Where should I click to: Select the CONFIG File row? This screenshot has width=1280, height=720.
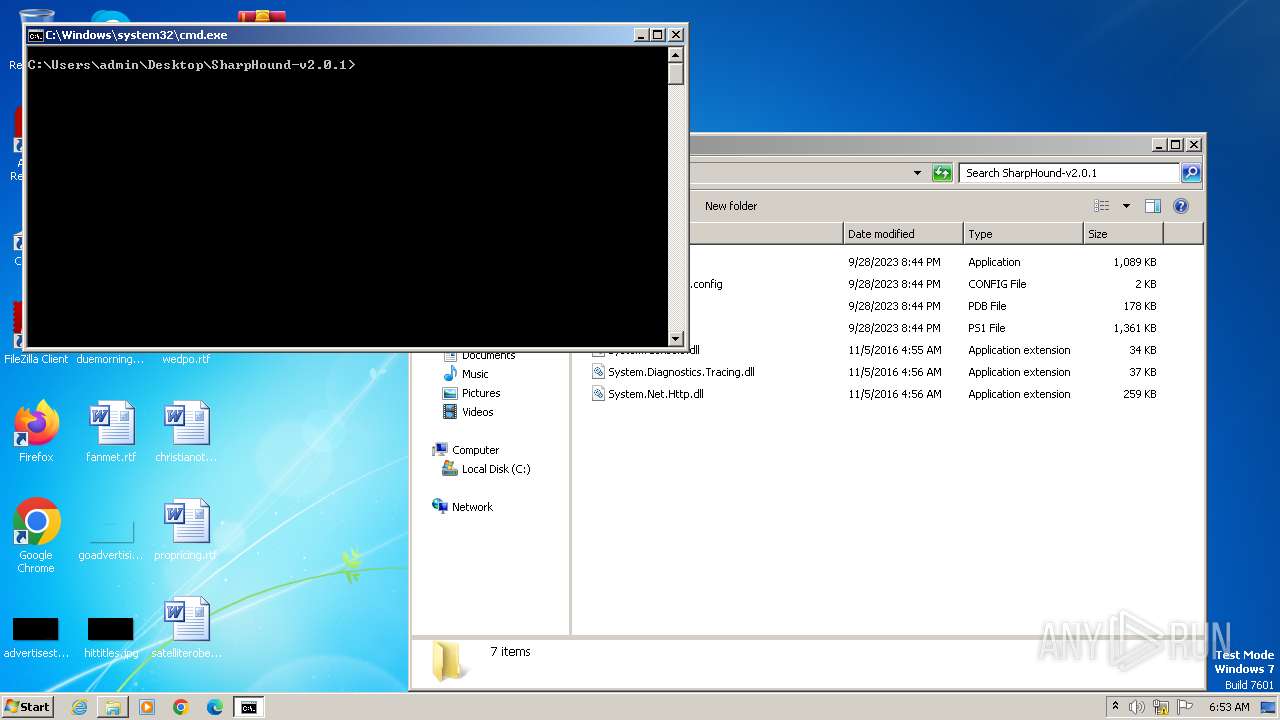point(925,284)
